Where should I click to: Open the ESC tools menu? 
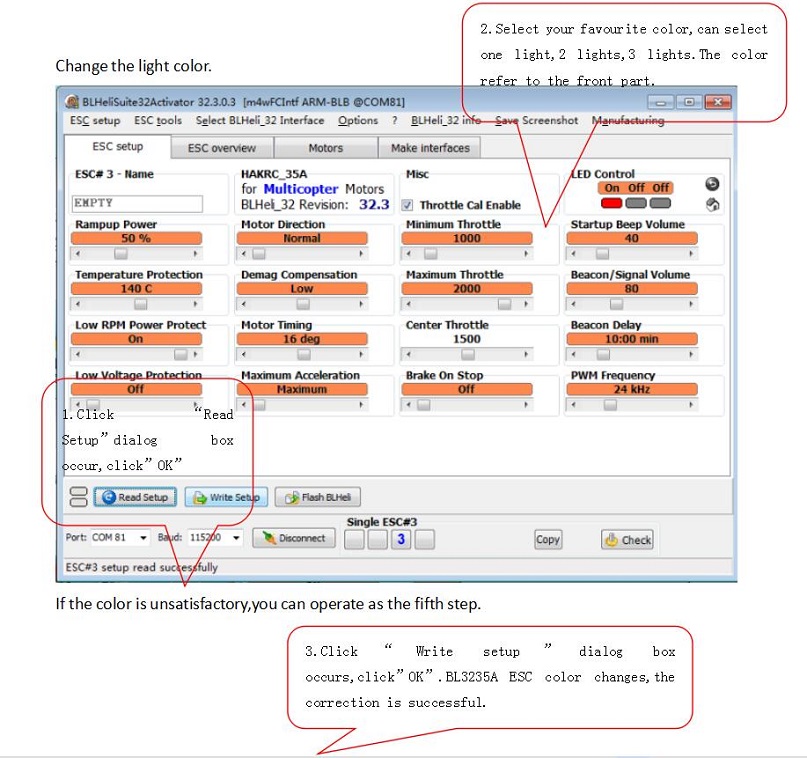point(158,120)
